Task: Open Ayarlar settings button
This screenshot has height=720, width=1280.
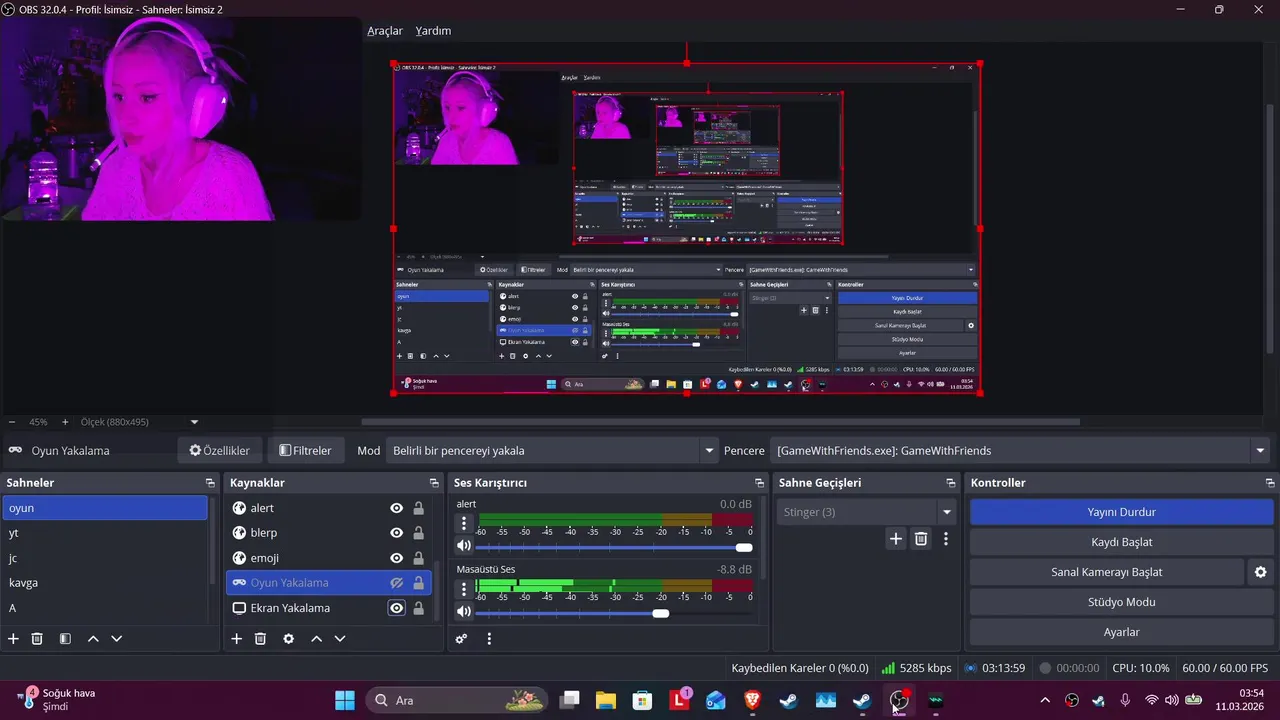Action: tap(1122, 632)
